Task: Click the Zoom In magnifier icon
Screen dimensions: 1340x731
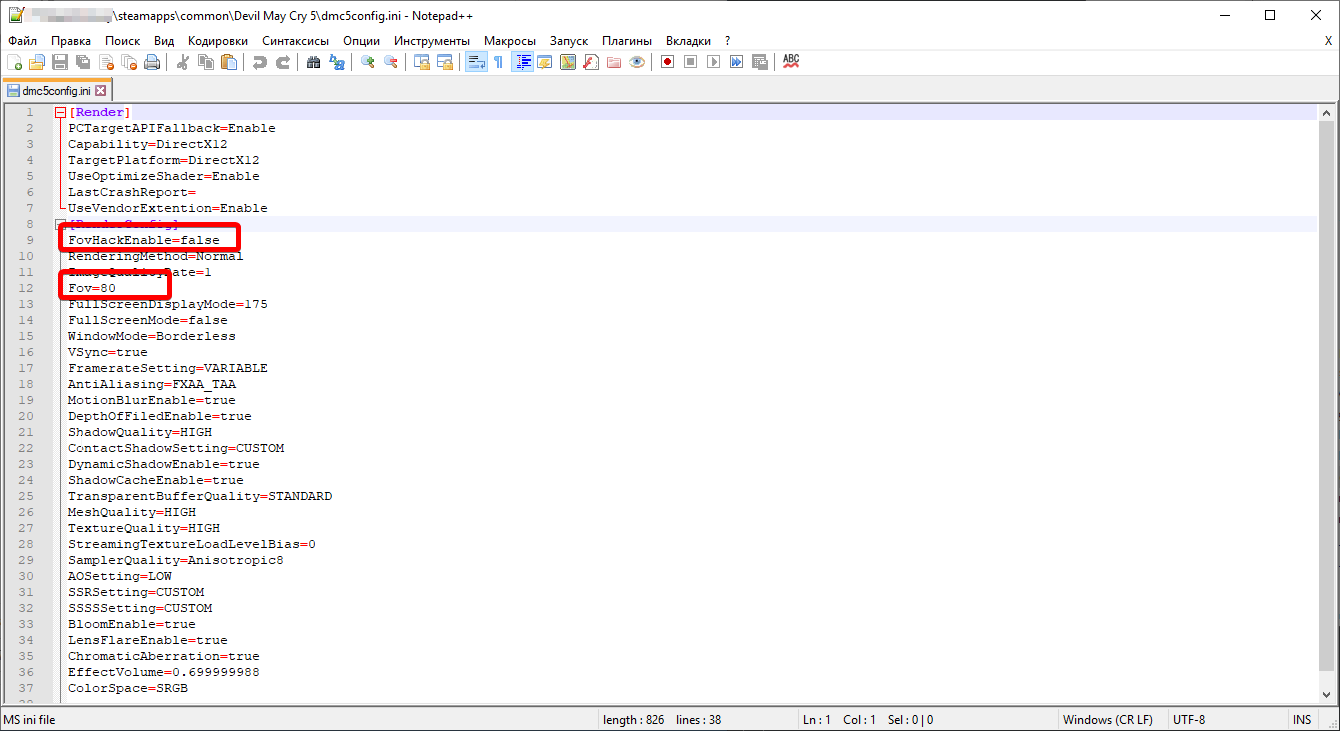Action: click(x=368, y=62)
